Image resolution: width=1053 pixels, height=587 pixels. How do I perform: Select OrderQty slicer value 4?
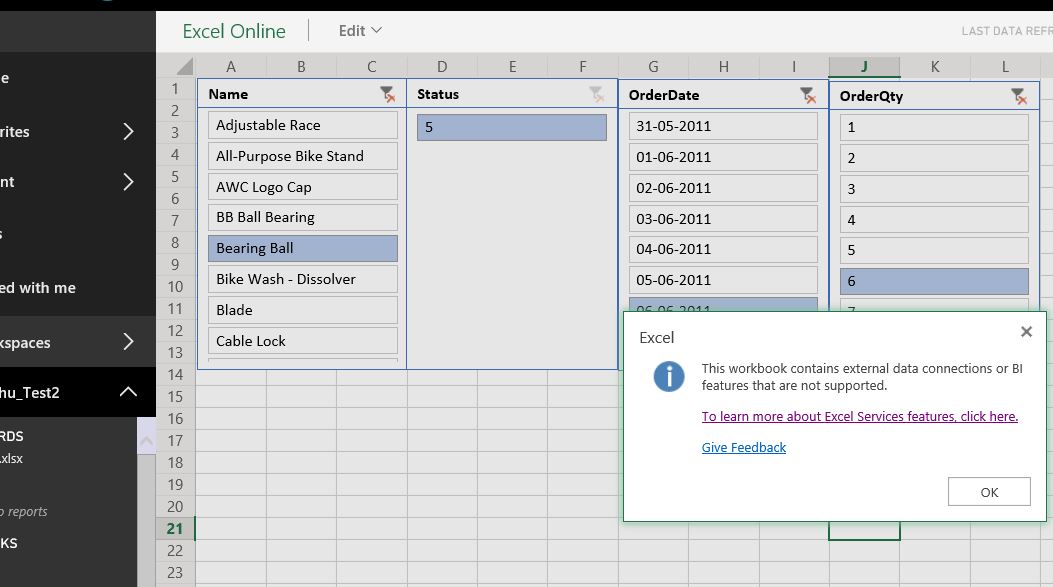(x=934, y=220)
